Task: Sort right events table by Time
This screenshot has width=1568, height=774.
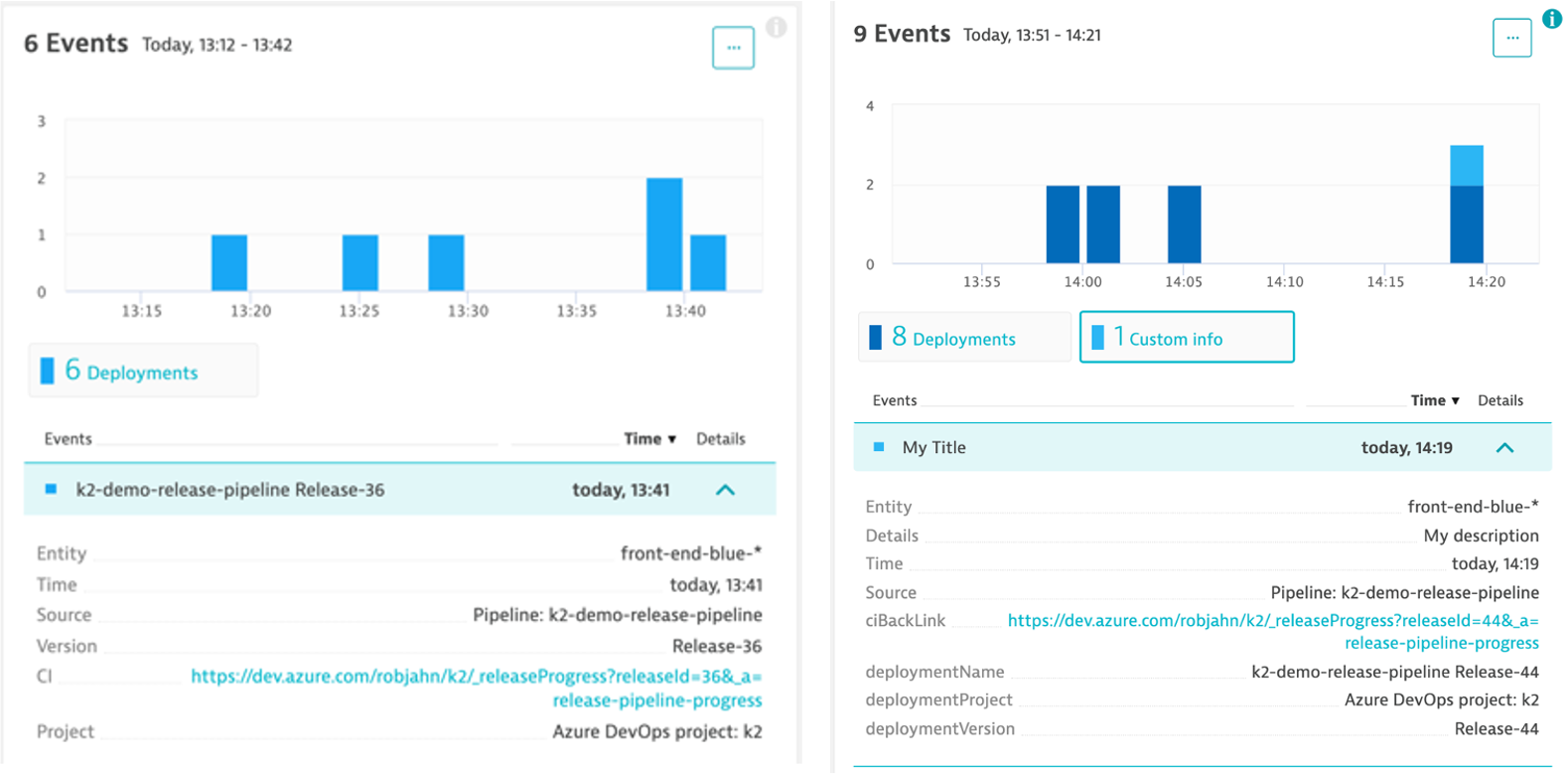Action: pos(1434,400)
